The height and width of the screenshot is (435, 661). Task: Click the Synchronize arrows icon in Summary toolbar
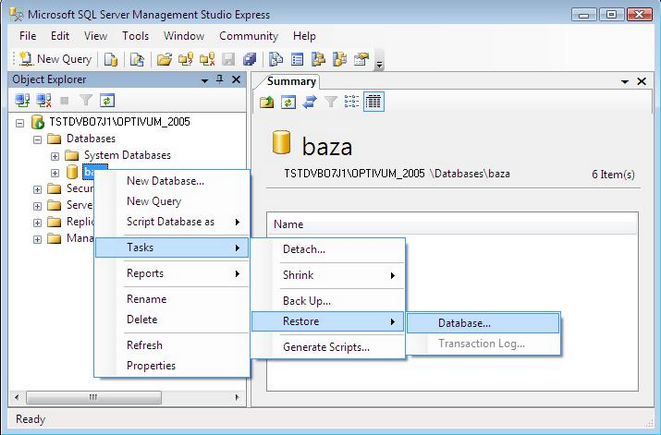[309, 102]
